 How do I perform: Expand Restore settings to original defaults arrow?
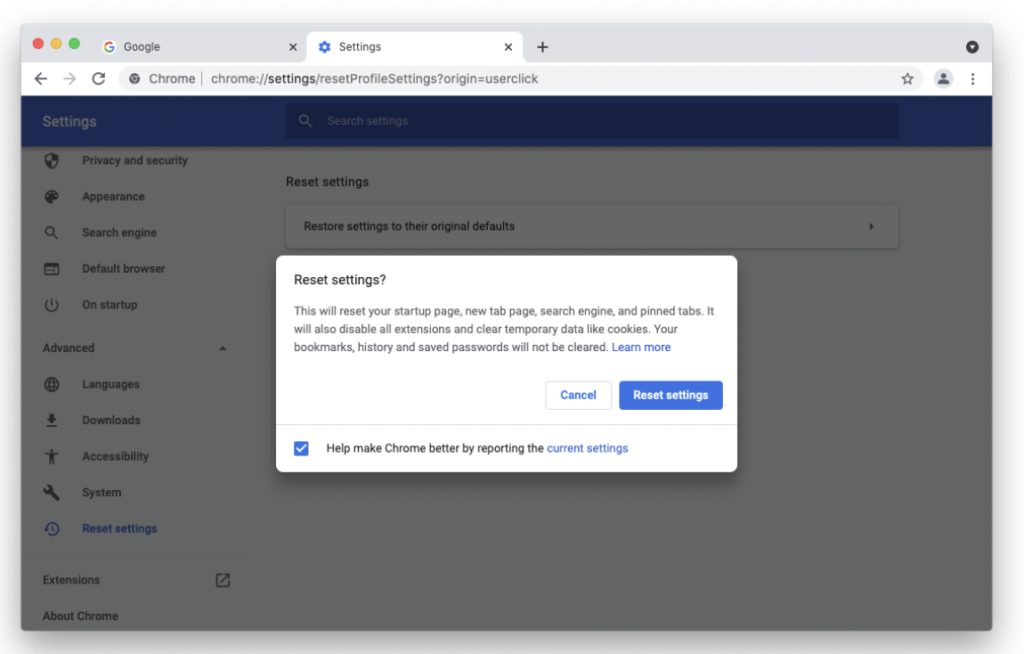point(871,227)
